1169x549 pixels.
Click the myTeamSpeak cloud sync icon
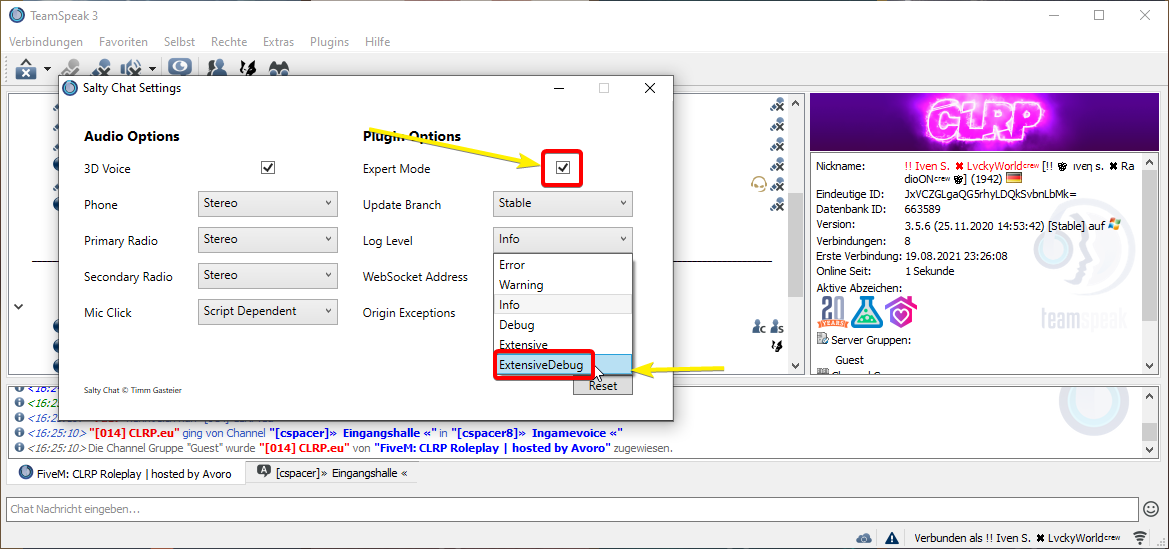[864, 538]
